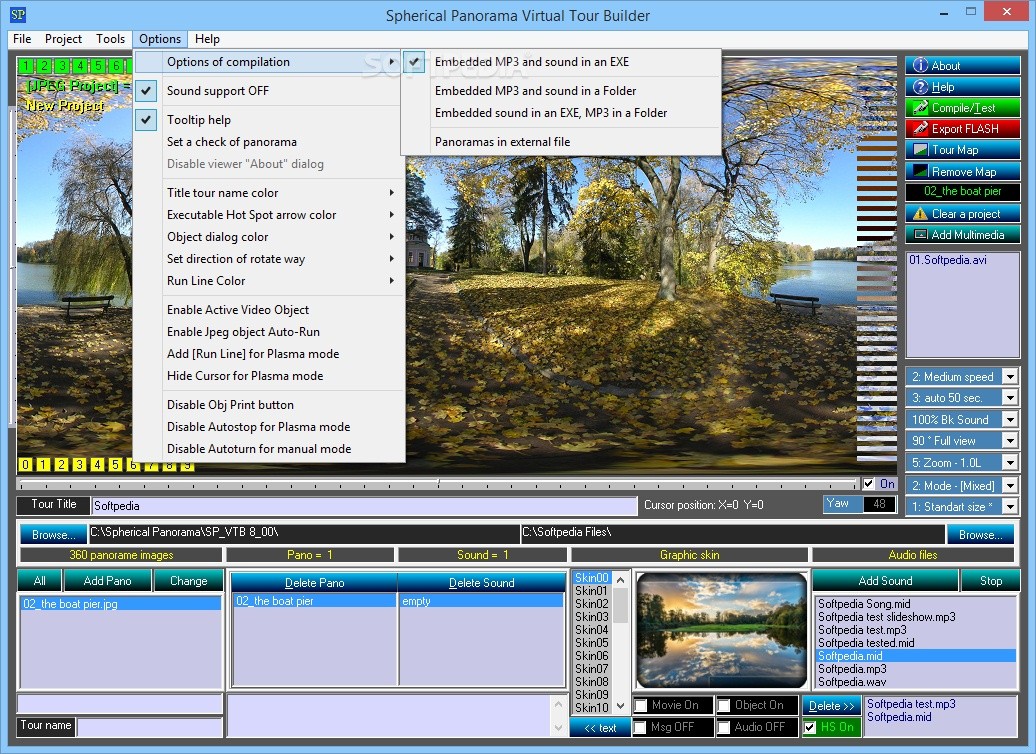
Task: Click the SP application icon in title bar
Action: (x=18, y=15)
